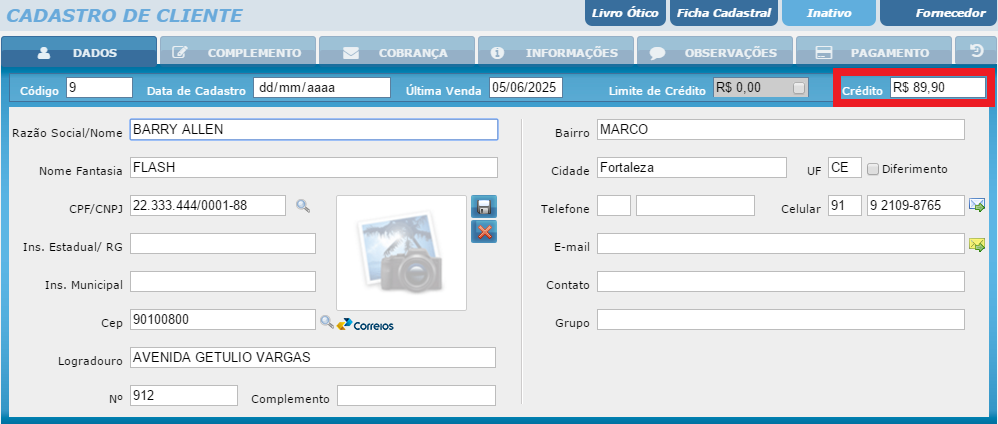Open the Cobrança tab
The image size is (998, 424).
[395, 52]
